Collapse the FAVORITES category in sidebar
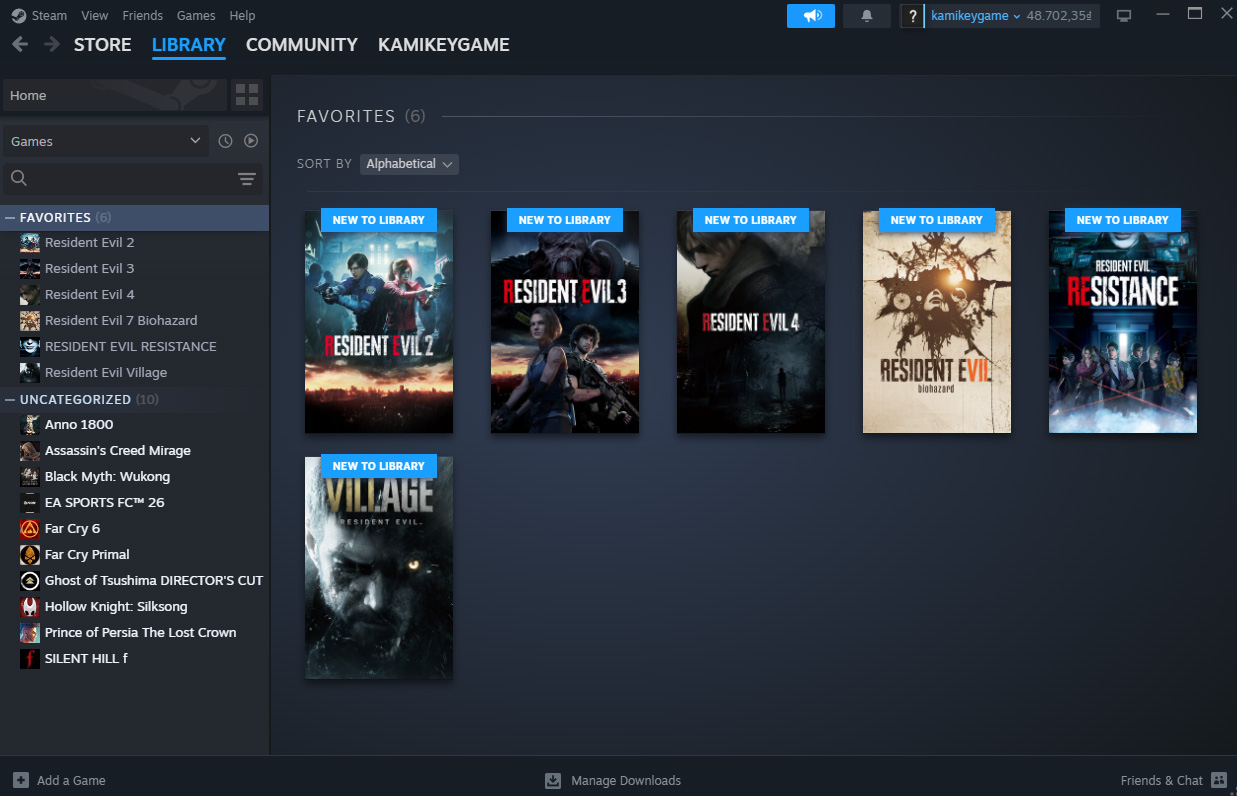This screenshot has width=1237, height=796. [x=11, y=217]
